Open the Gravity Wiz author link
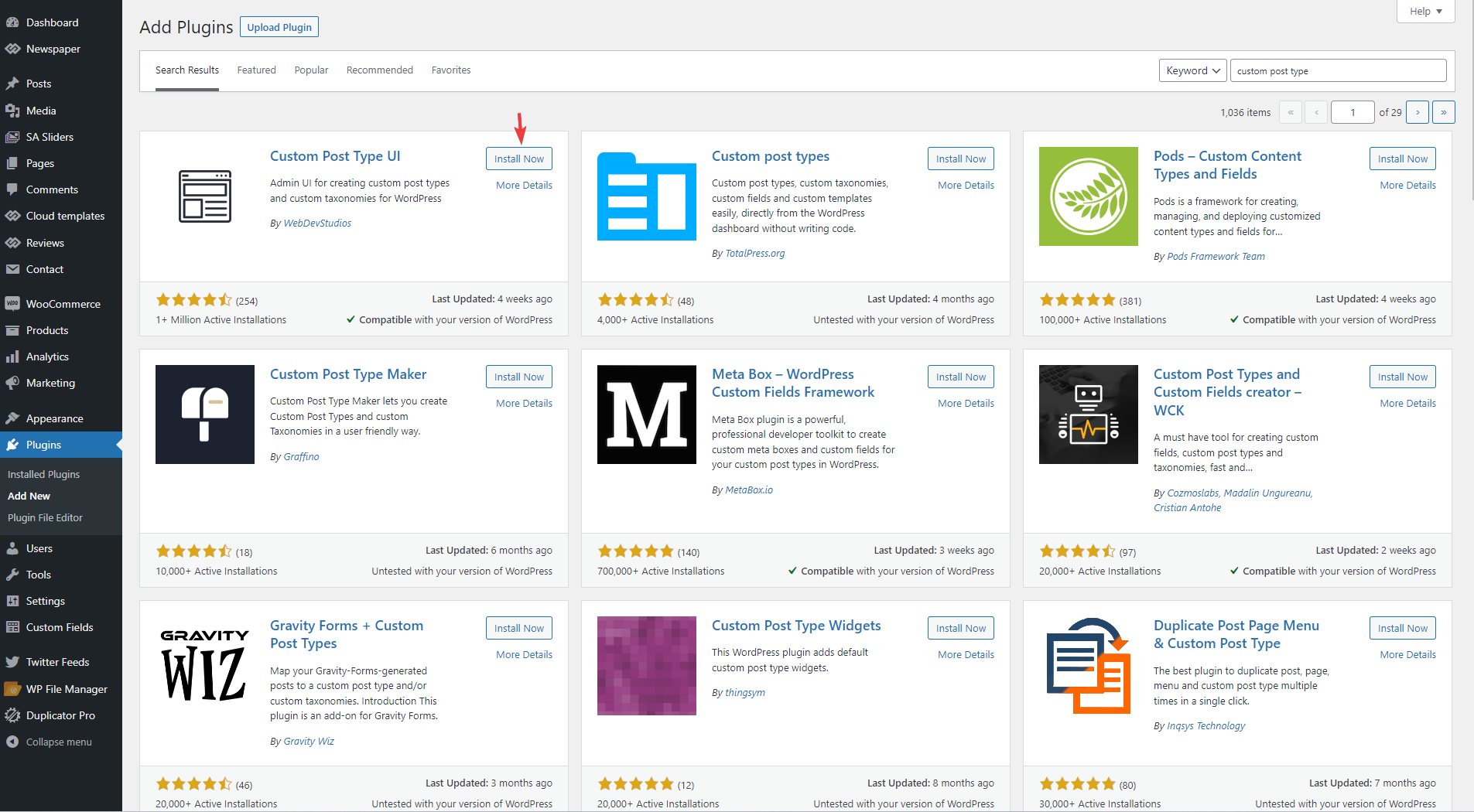This screenshot has width=1474, height=812. point(309,741)
